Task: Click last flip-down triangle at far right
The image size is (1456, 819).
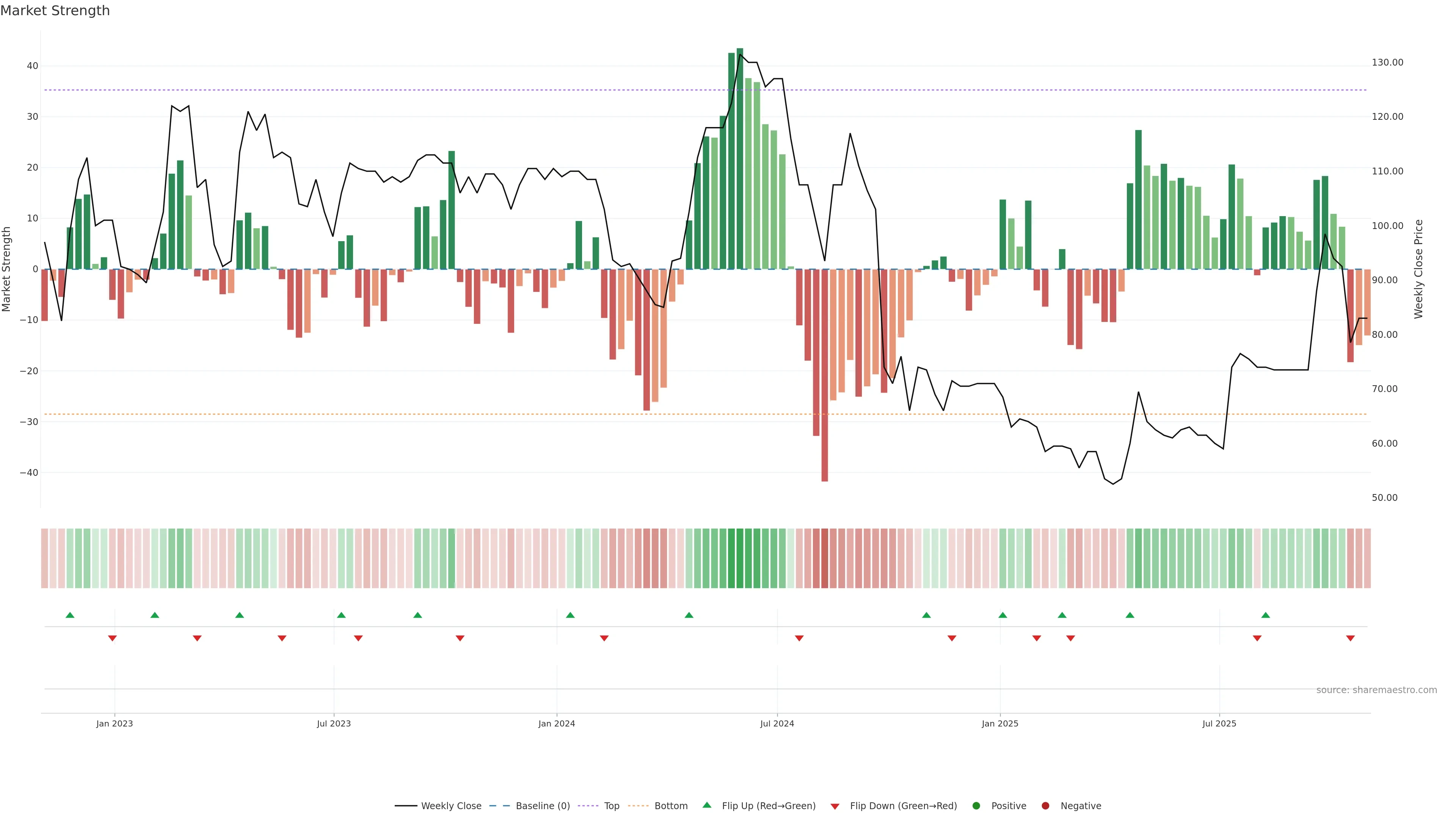Action: (x=1350, y=638)
